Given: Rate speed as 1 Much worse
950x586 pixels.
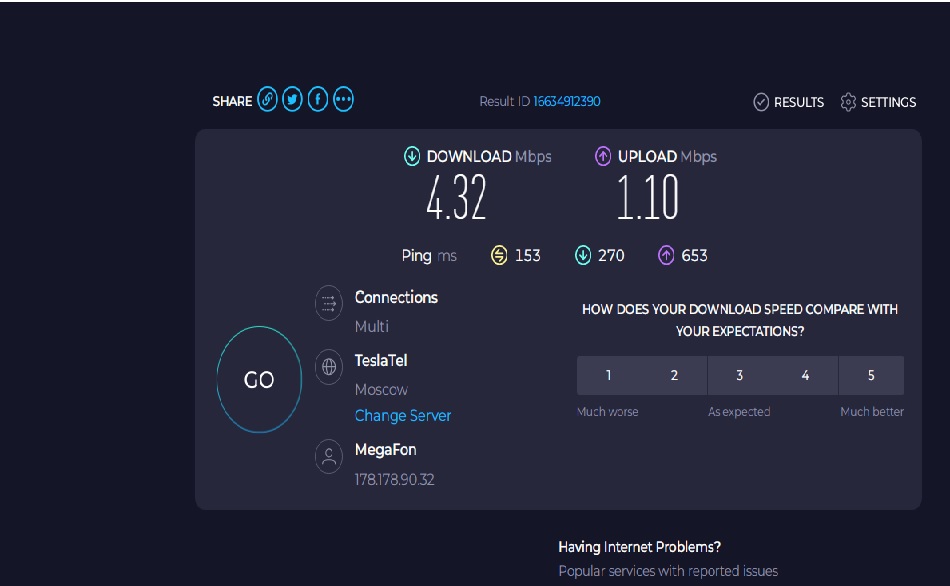Looking at the screenshot, I should [609, 376].
